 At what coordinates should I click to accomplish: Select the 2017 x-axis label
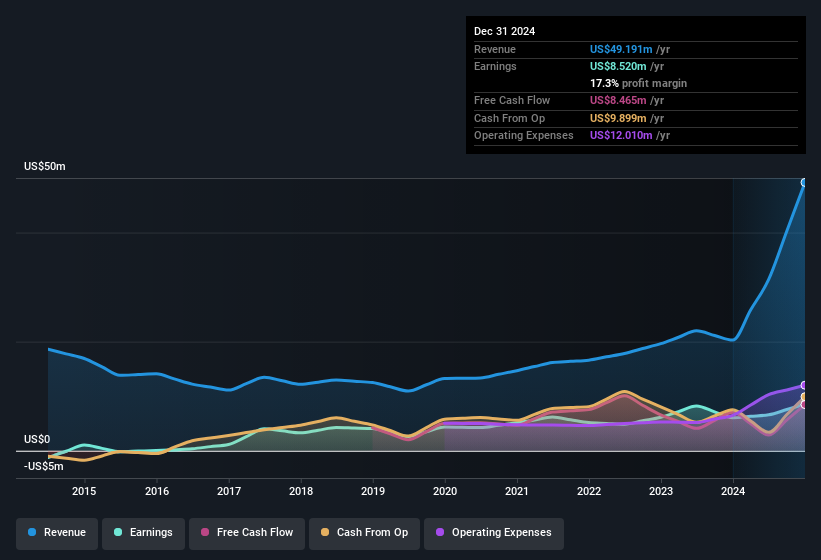229,491
